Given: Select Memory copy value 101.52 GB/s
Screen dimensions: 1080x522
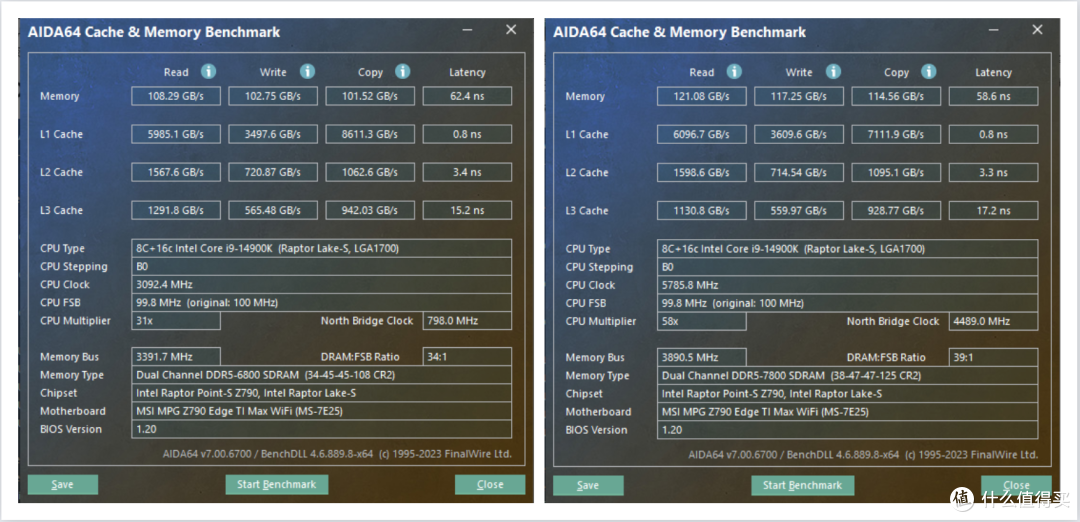Looking at the screenshot, I should [x=370, y=96].
